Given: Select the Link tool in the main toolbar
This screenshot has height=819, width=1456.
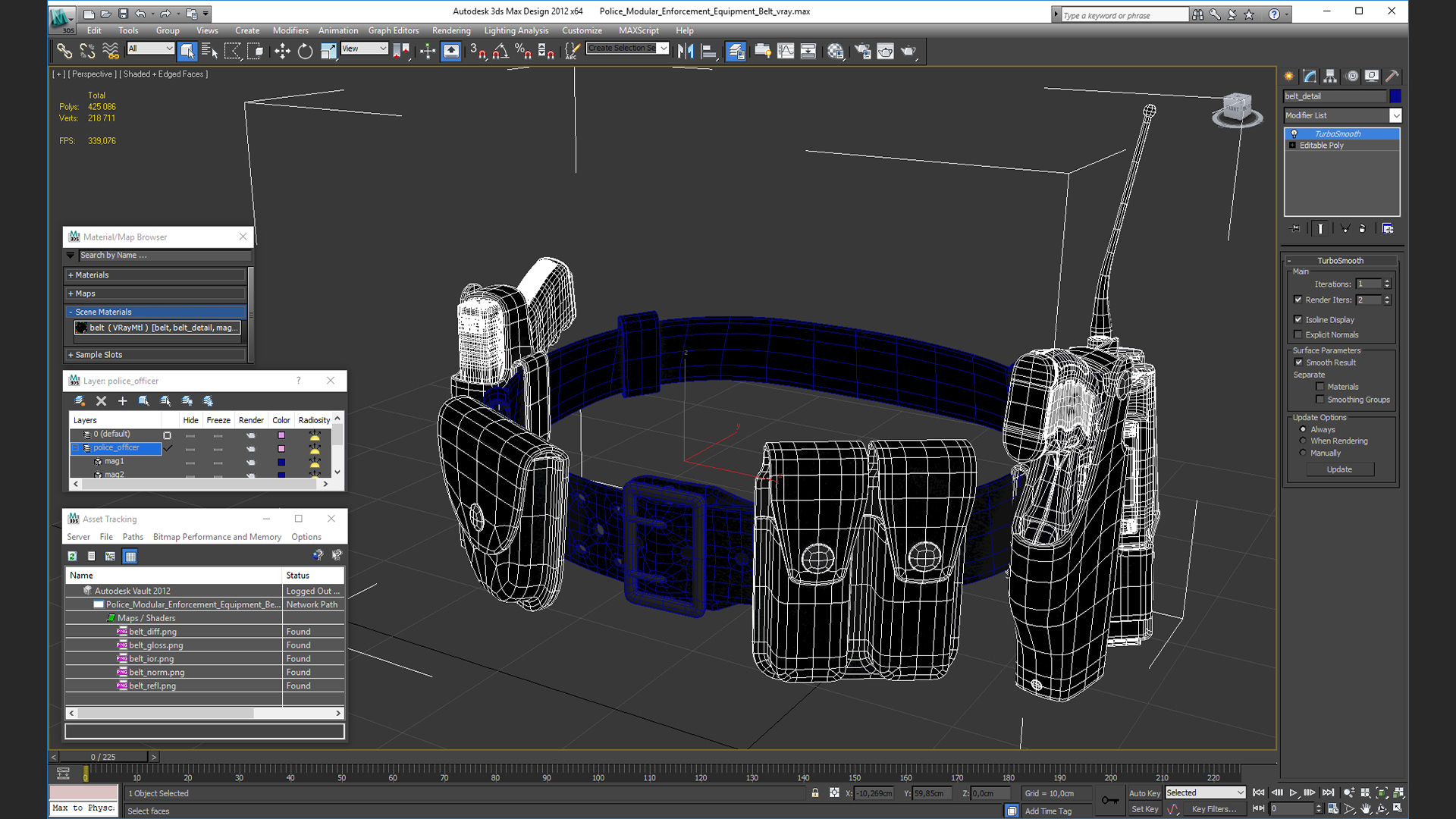Looking at the screenshot, I should click(x=64, y=51).
